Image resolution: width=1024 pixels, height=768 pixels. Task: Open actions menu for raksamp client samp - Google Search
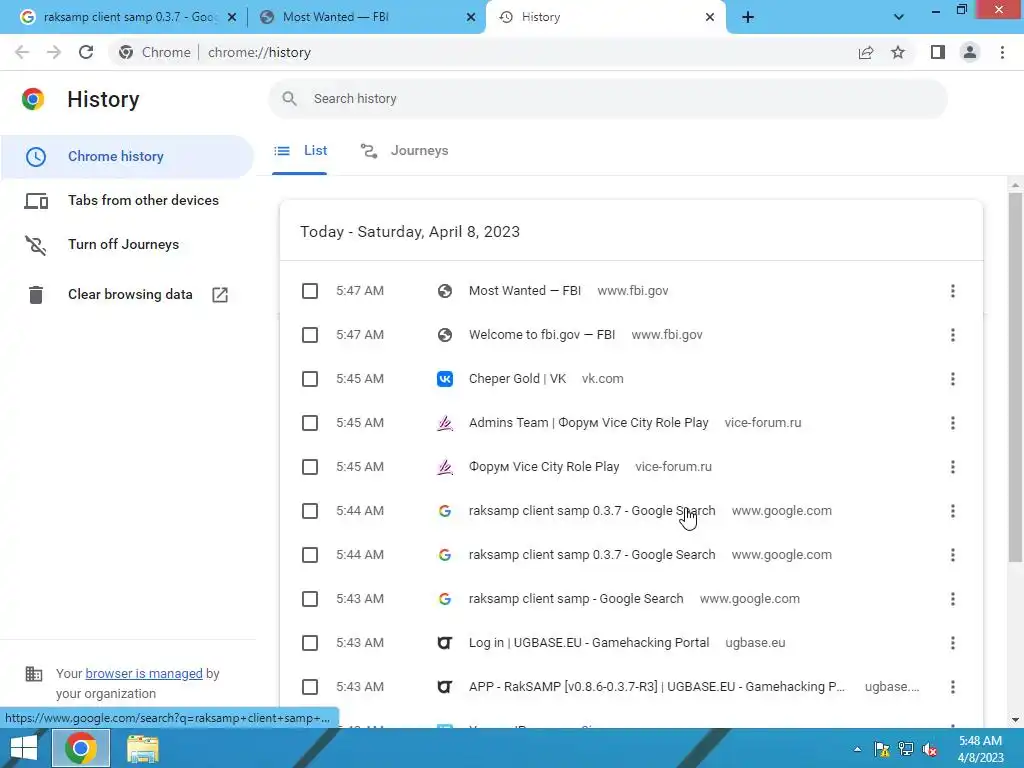click(x=953, y=599)
